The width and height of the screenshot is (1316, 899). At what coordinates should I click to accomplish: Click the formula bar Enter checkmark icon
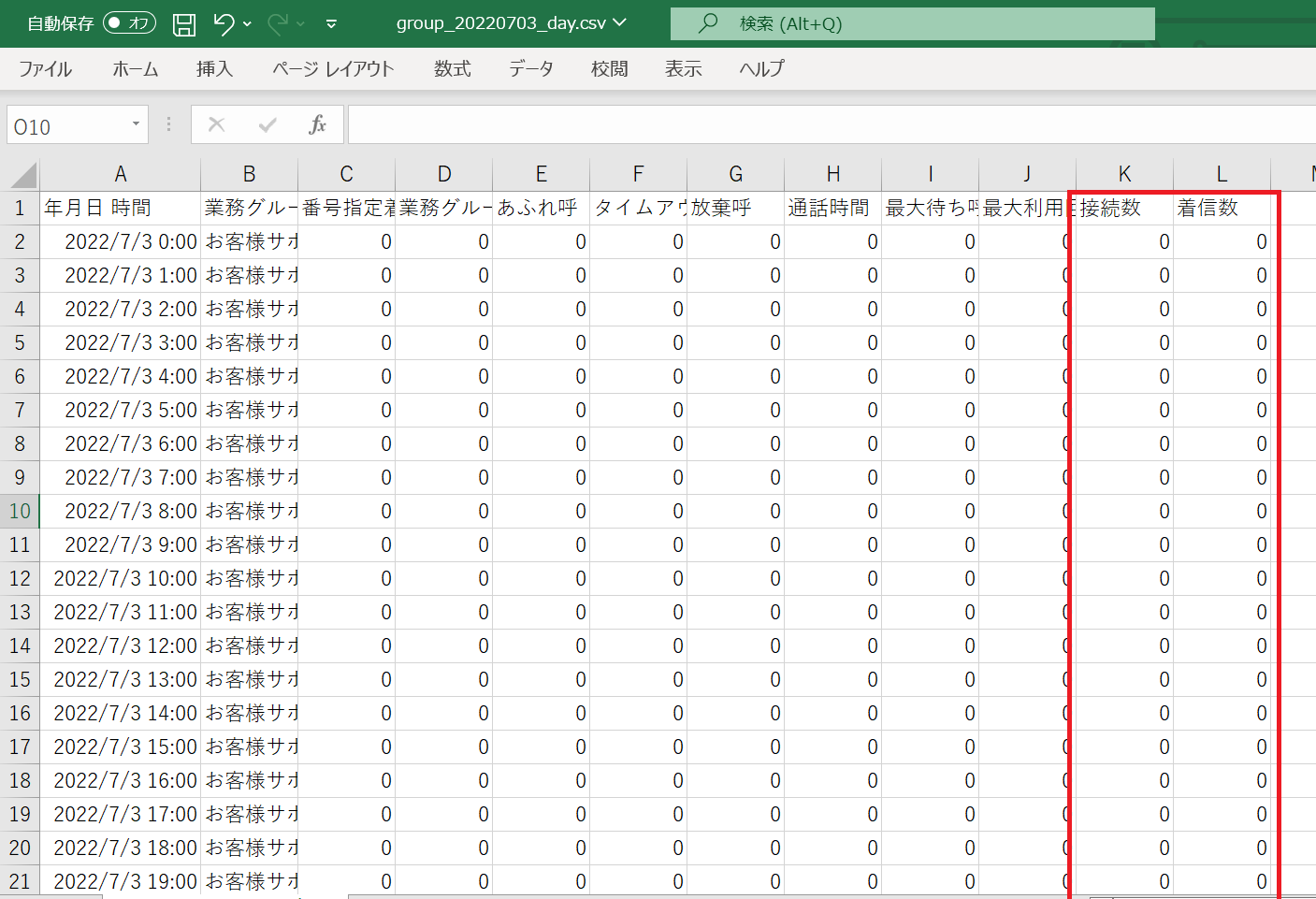point(268,124)
